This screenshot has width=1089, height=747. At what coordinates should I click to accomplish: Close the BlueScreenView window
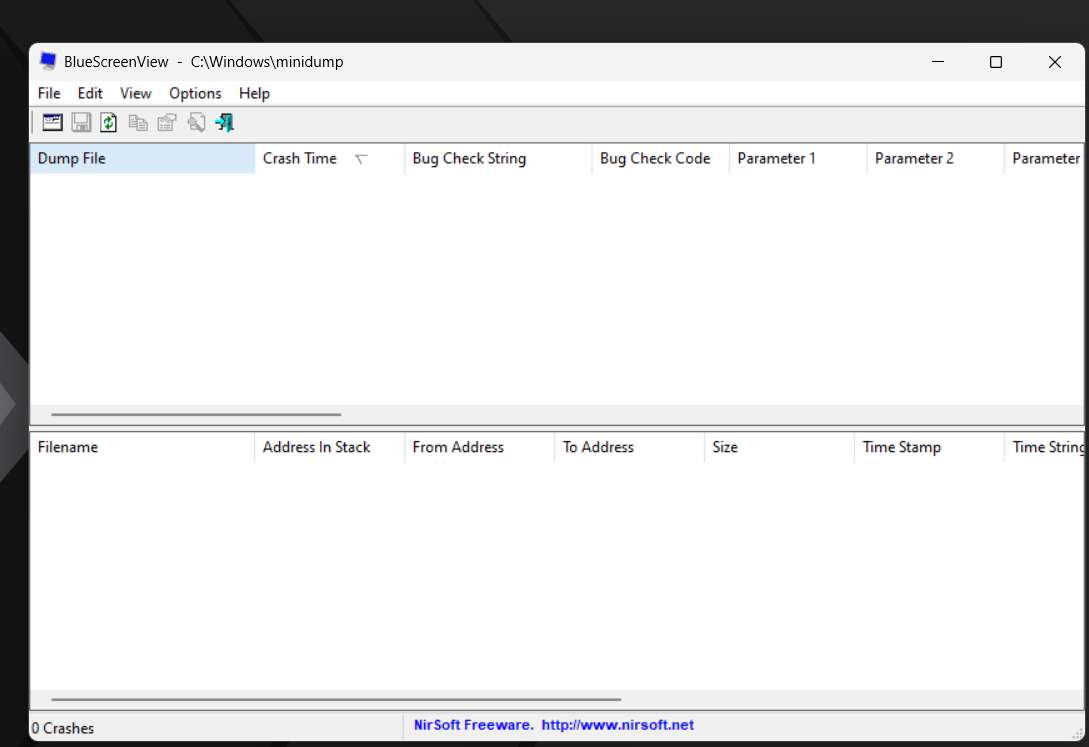(x=1054, y=62)
